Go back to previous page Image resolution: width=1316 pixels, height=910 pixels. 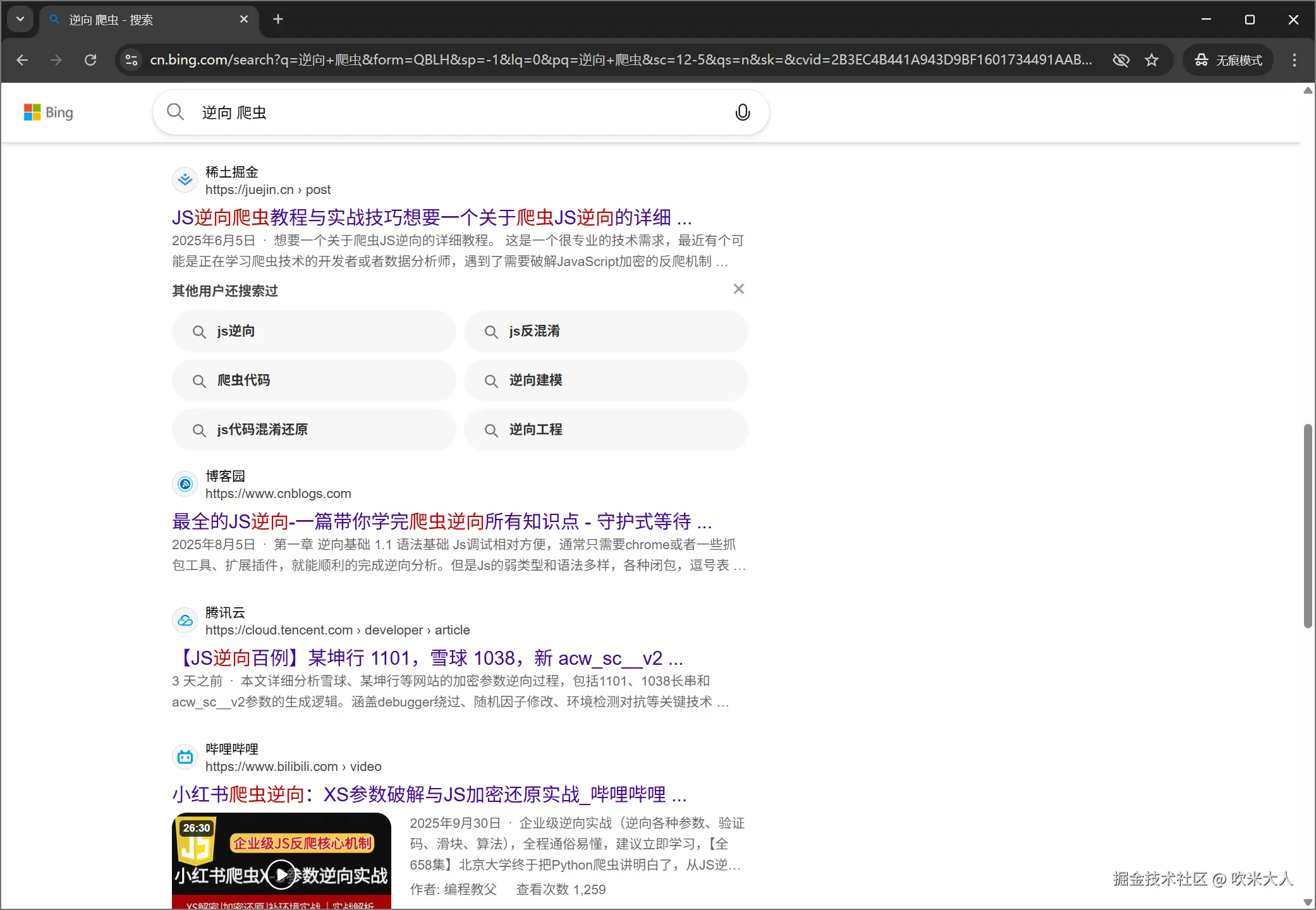pyautogui.click(x=23, y=60)
